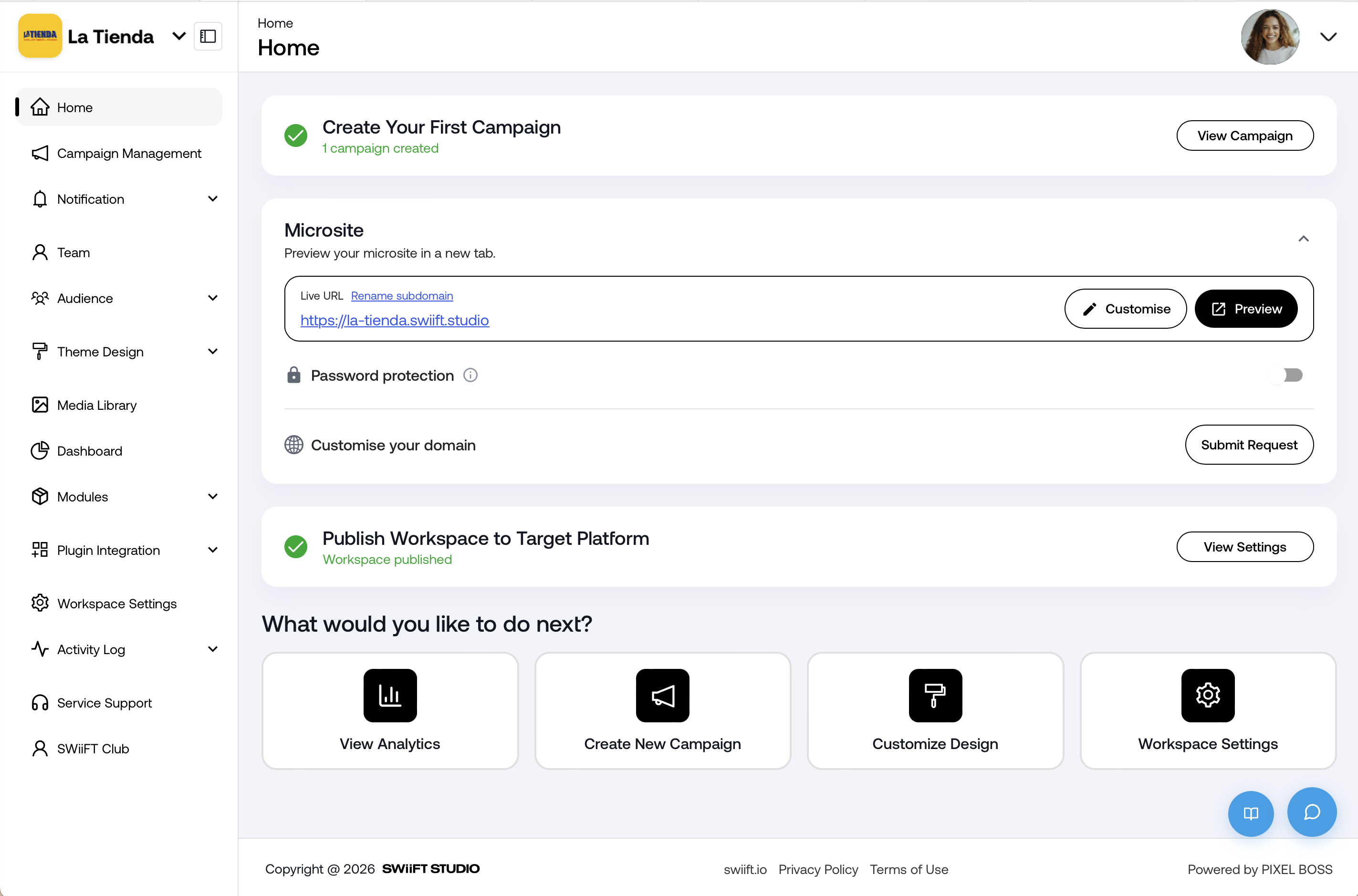Open SWiiFT Club menu item

118,748
